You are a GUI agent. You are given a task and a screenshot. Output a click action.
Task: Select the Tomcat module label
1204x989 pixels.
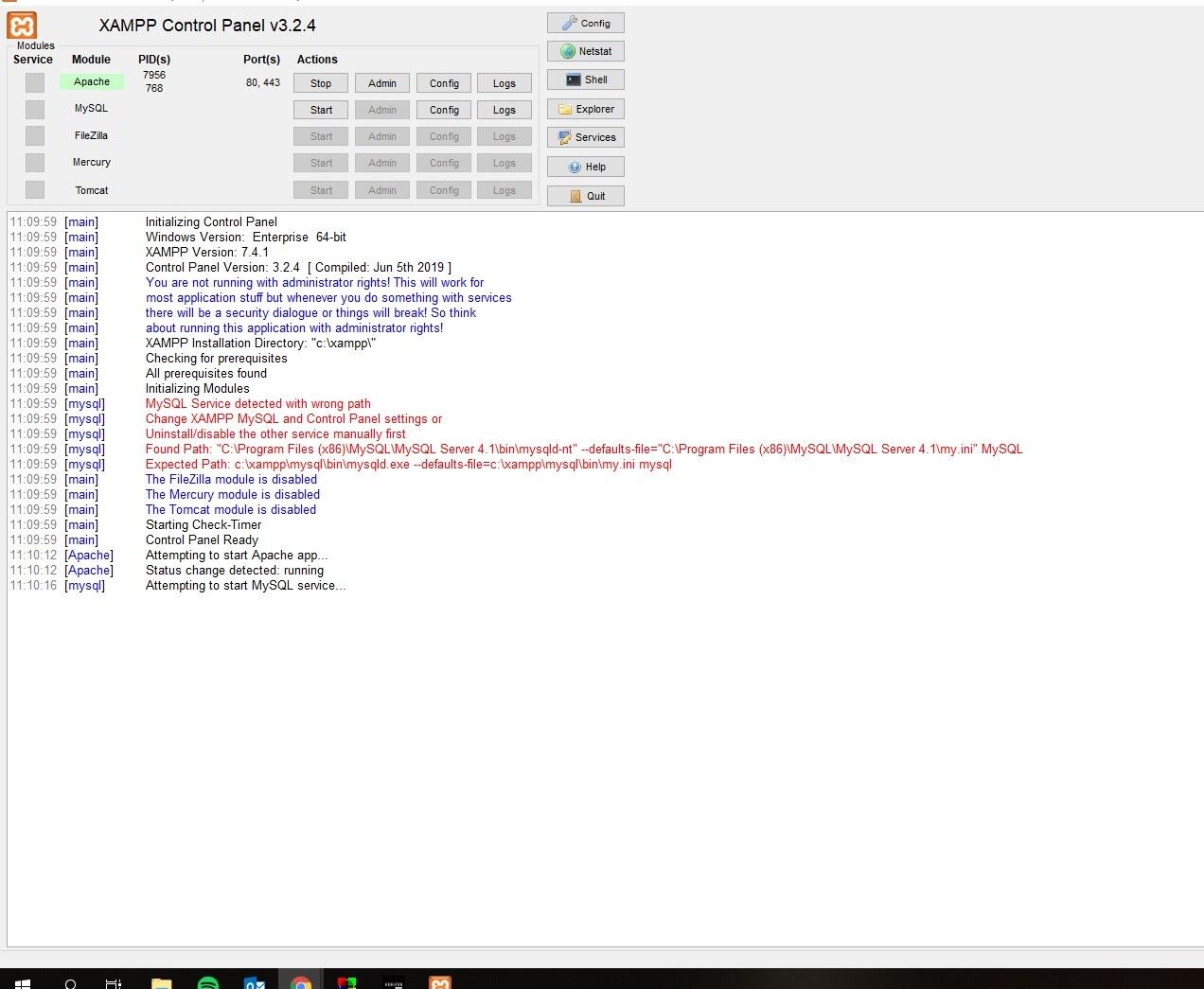(x=92, y=190)
